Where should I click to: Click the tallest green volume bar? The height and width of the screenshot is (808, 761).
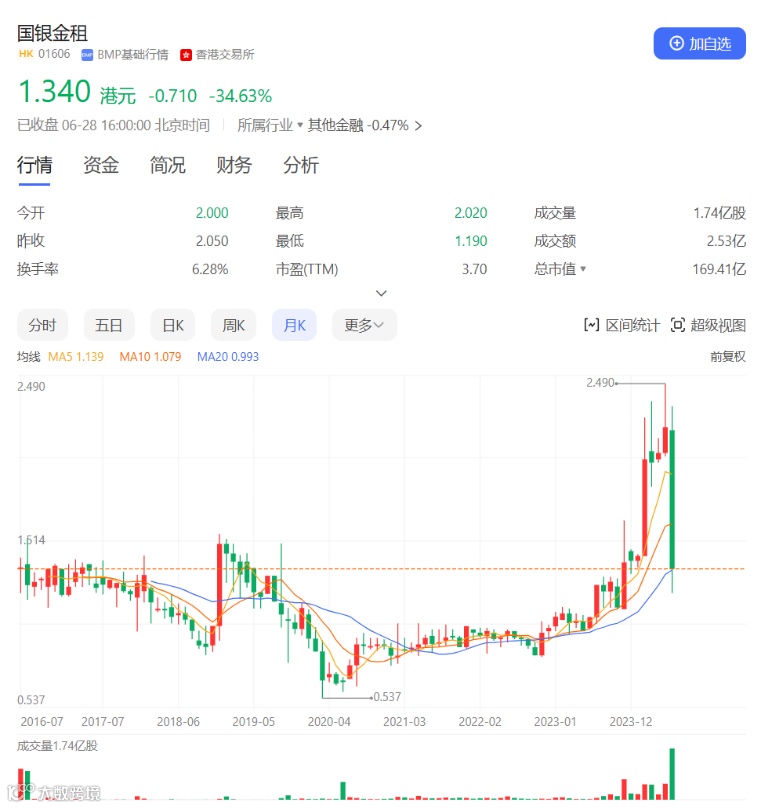672,774
